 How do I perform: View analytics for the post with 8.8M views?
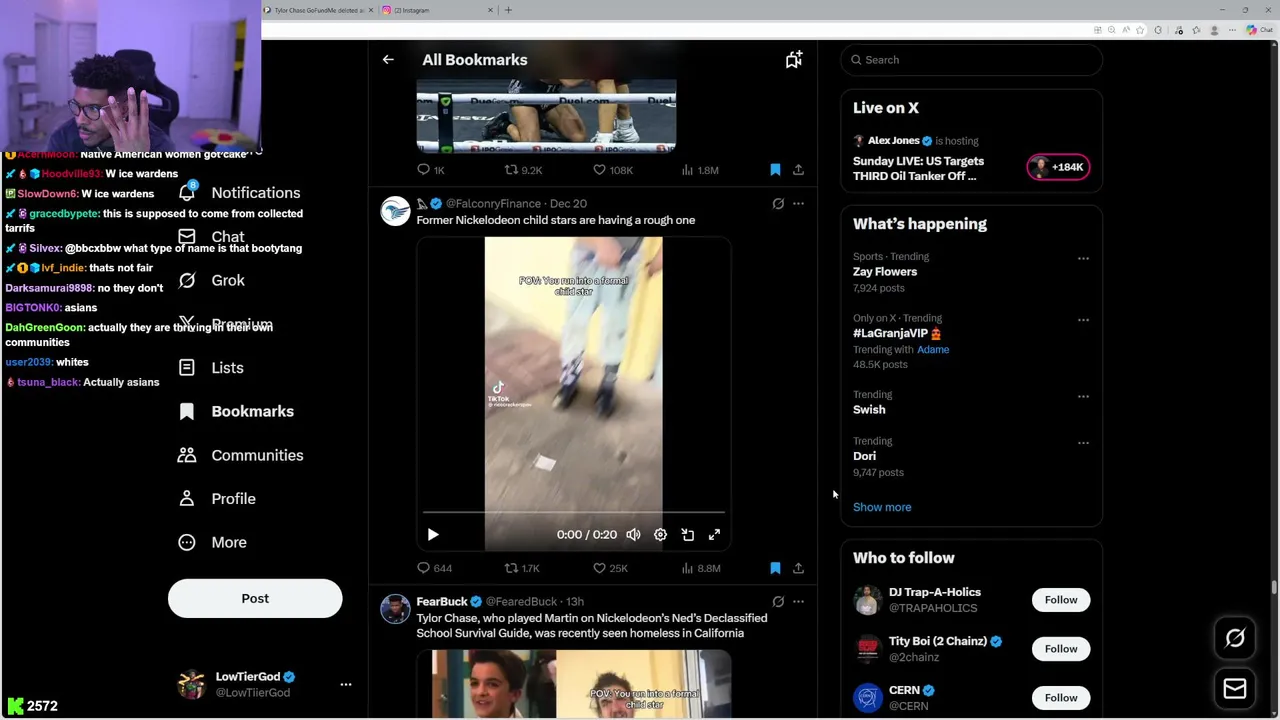(700, 568)
